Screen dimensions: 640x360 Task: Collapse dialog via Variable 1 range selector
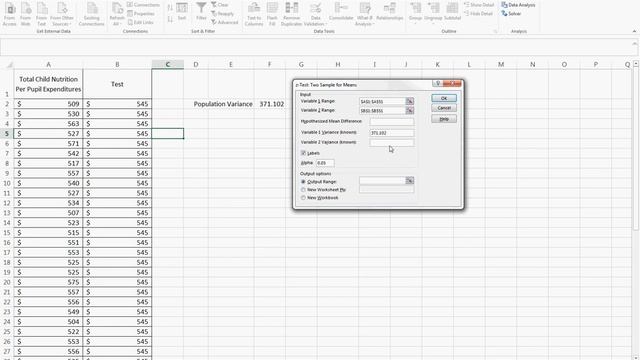pos(409,101)
